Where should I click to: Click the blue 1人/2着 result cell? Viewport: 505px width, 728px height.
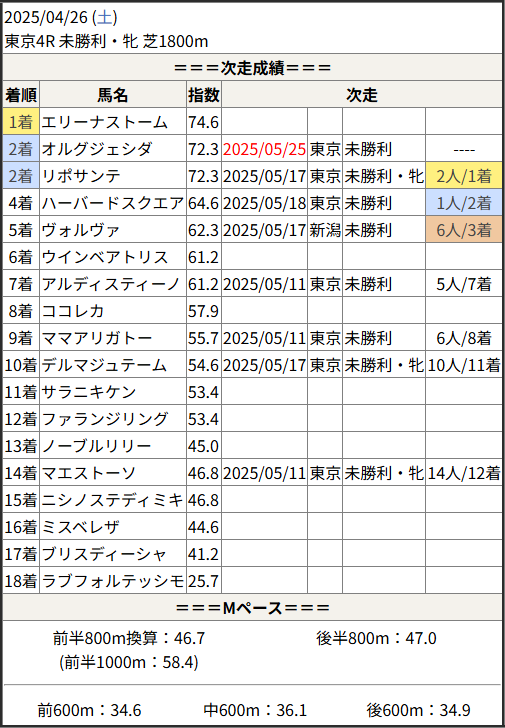coord(464,203)
